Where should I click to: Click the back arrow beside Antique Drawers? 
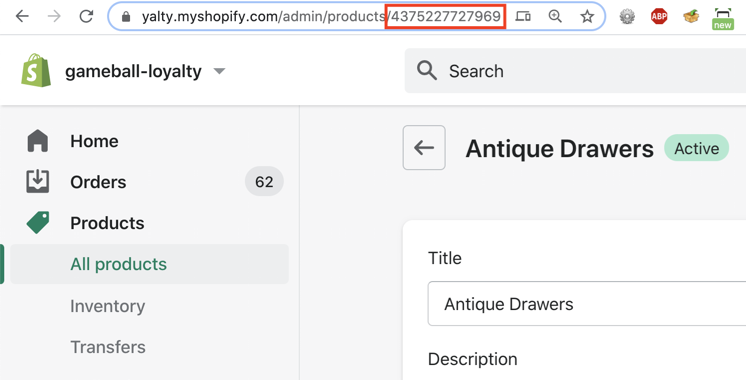point(424,148)
